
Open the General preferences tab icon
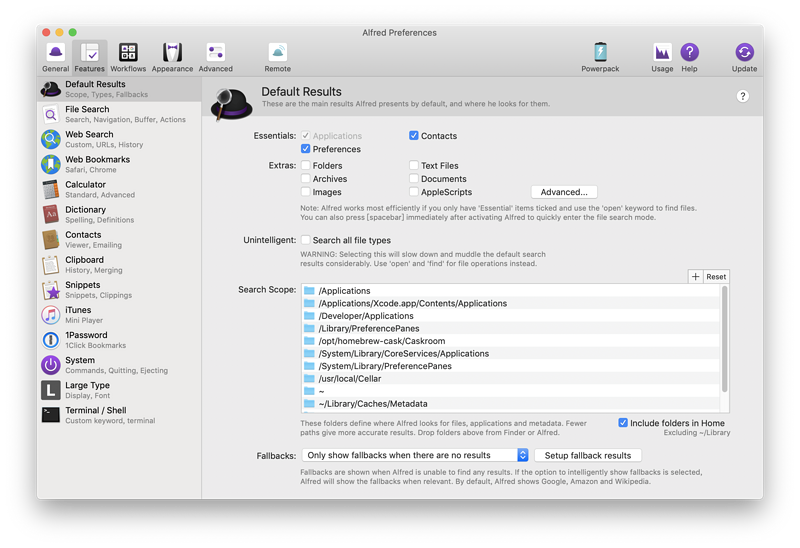(55, 53)
